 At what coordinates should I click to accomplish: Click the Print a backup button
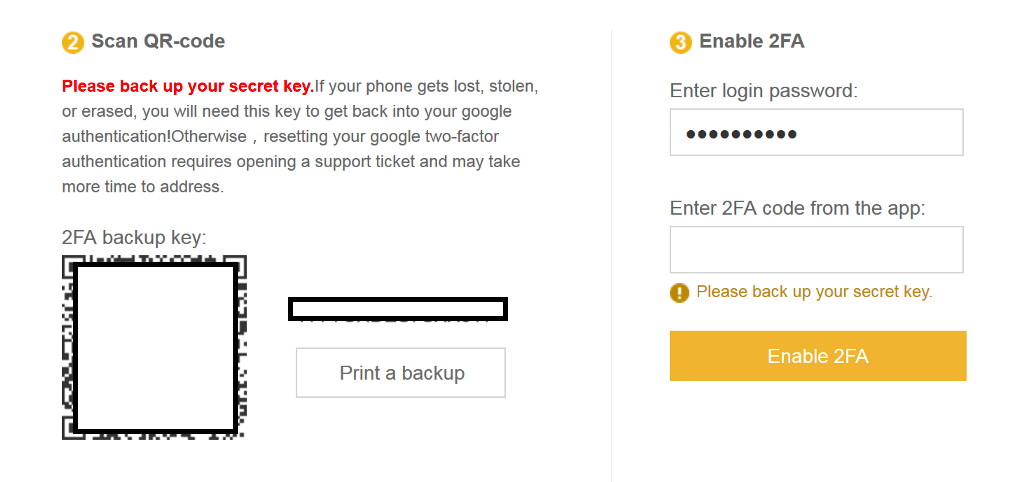(401, 373)
